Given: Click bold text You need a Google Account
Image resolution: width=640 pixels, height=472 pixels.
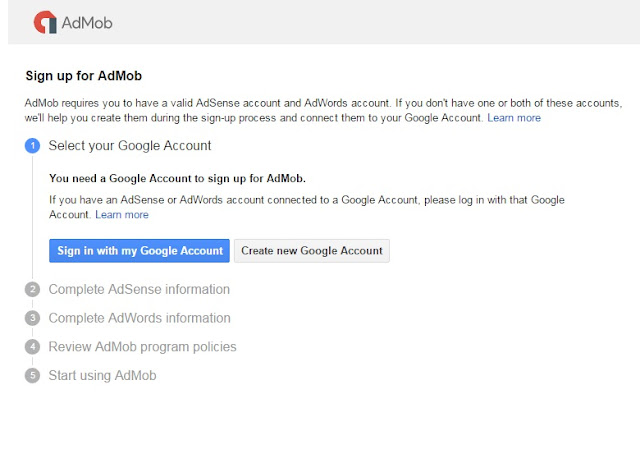Looking at the screenshot, I should (177, 178).
